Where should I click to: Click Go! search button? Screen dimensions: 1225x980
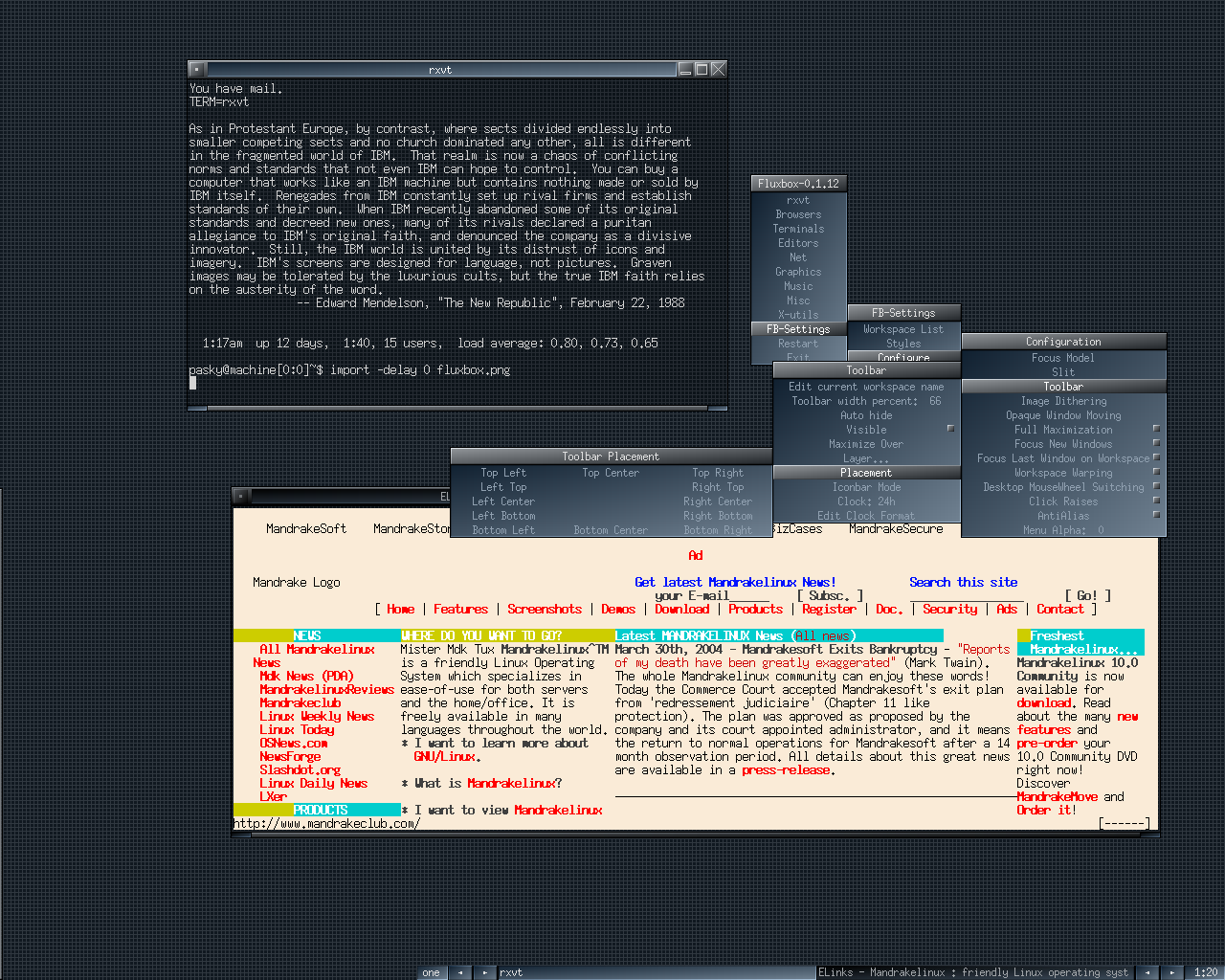point(1087,595)
